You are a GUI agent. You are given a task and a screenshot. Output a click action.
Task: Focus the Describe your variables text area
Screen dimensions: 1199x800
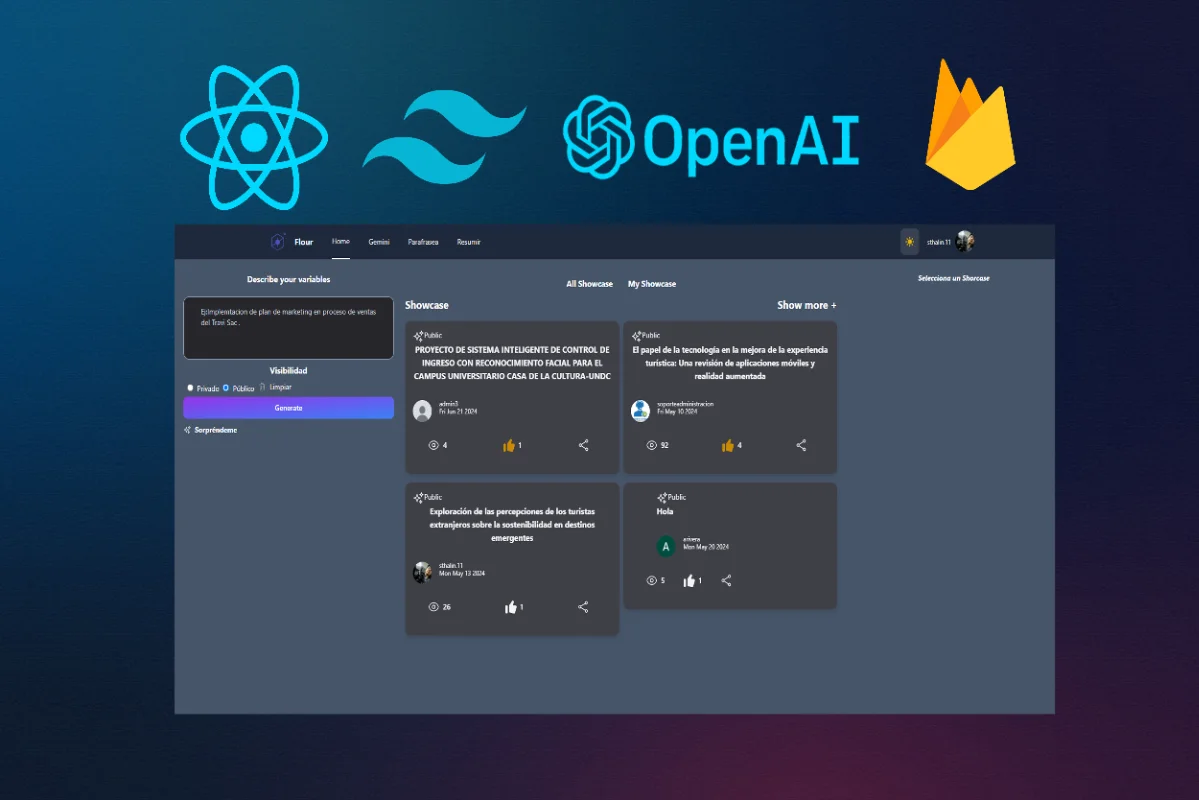288,327
